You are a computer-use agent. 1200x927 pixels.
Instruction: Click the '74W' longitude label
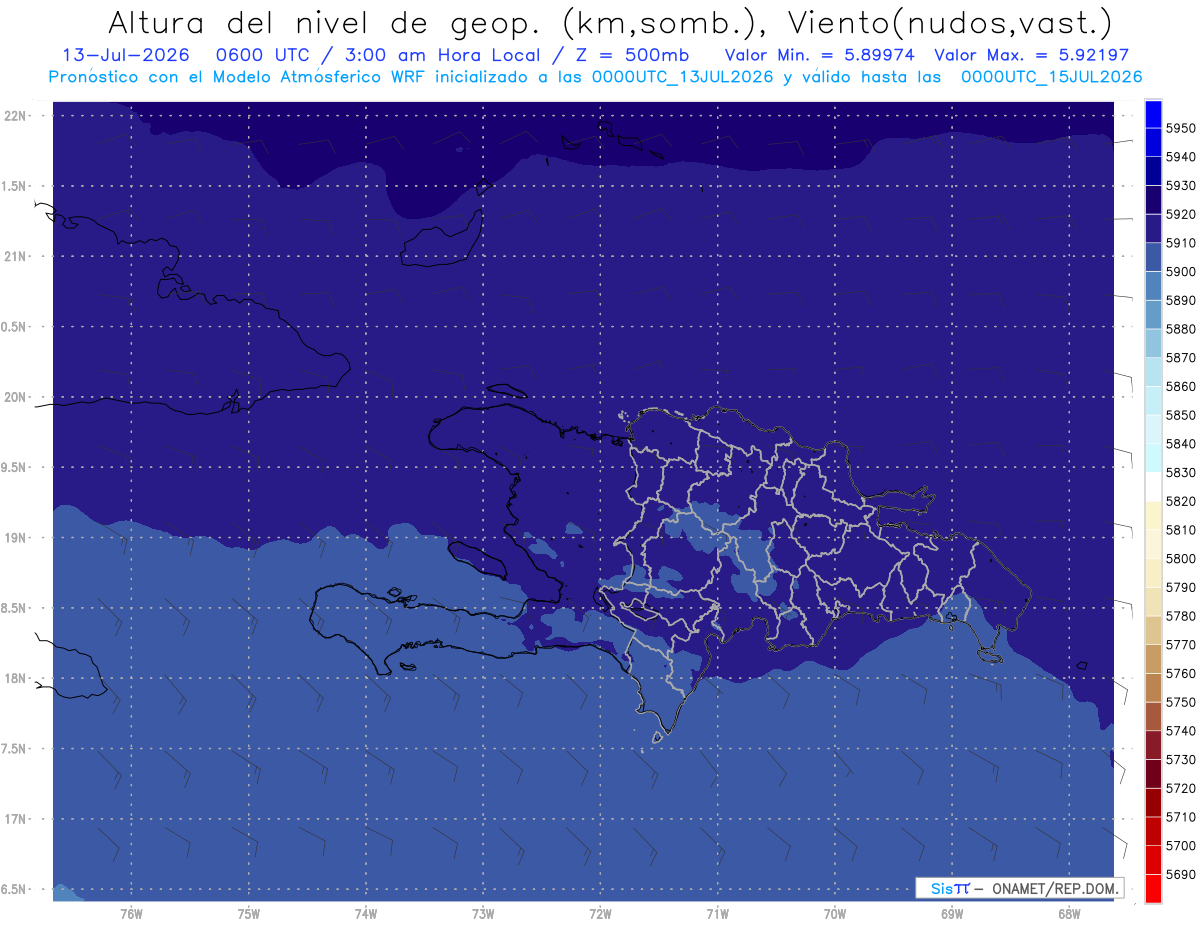[x=366, y=914]
